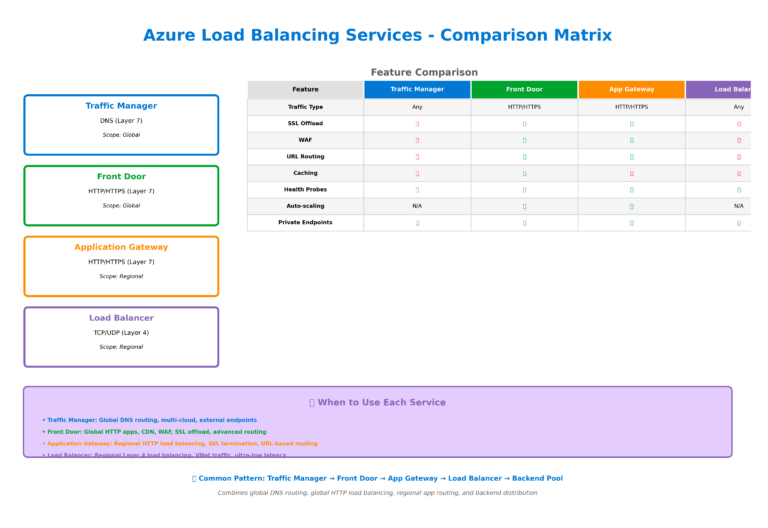The image size is (768, 528).
Task: Open the Traffic Manager card on the left
Action: click(121, 125)
